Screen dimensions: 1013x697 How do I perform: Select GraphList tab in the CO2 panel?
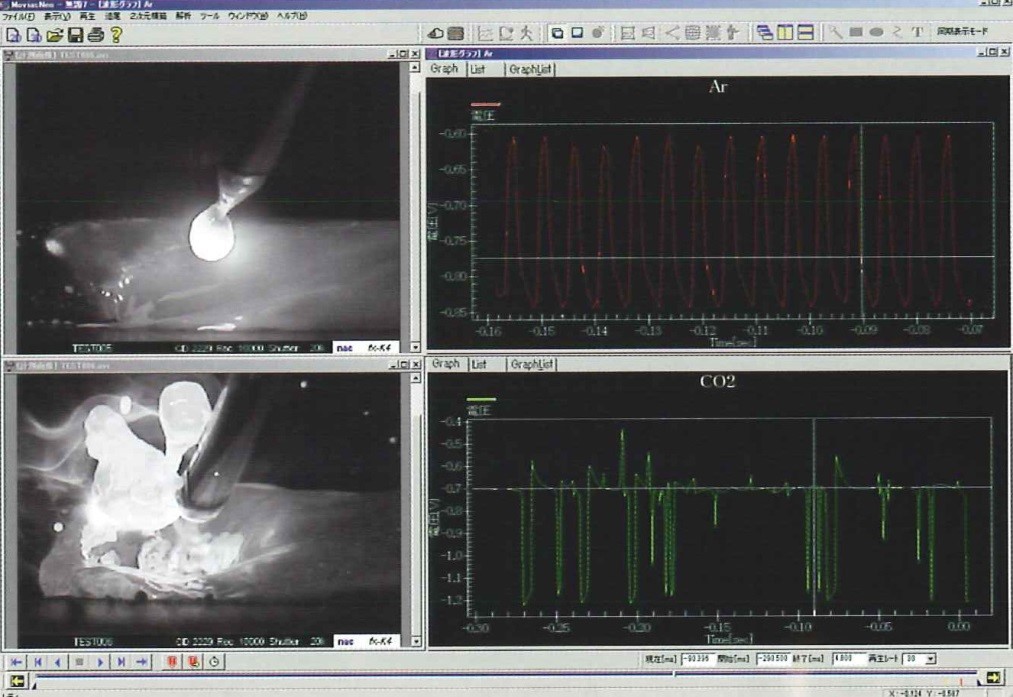coord(530,365)
